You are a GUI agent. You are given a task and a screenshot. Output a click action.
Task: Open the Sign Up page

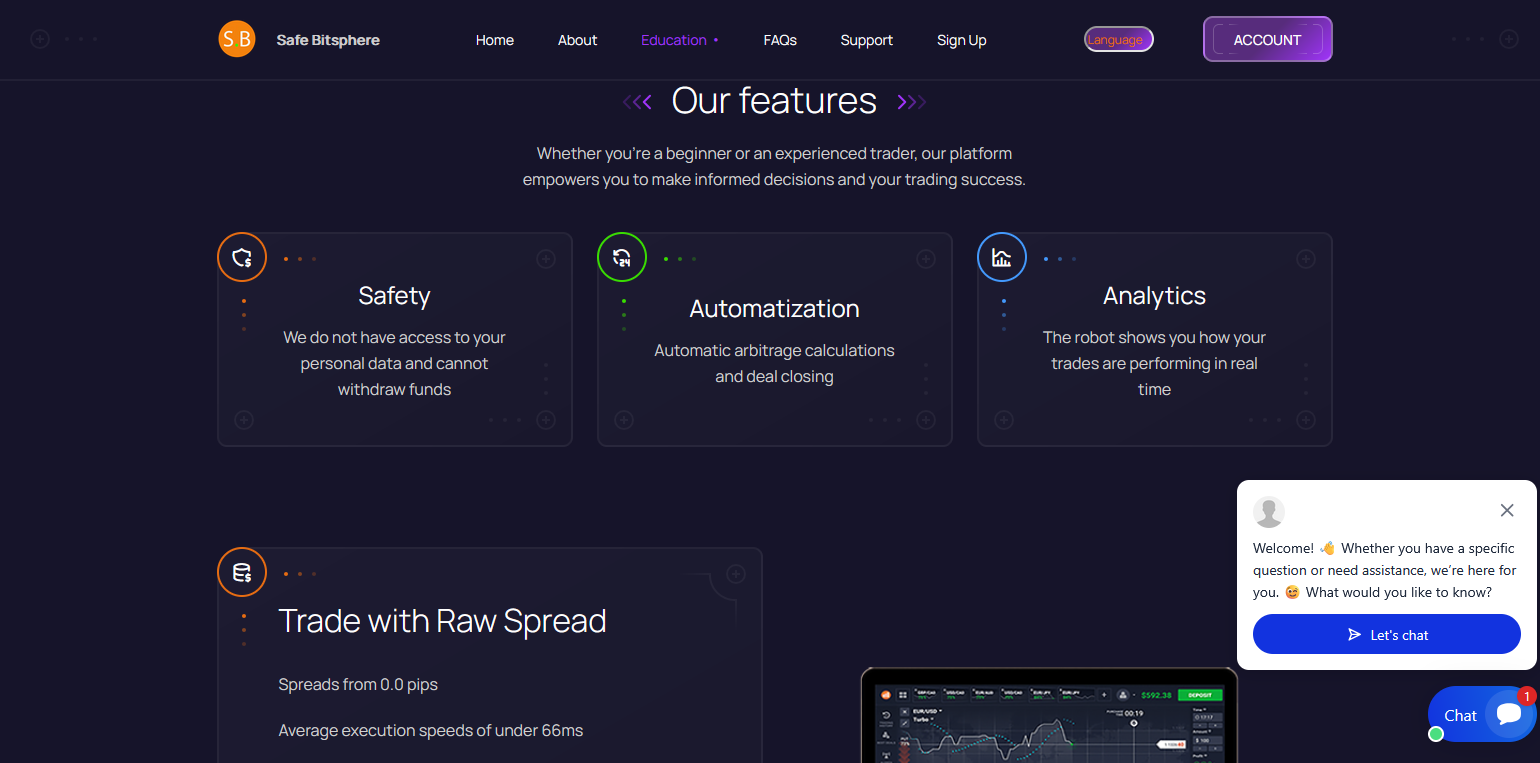(962, 40)
